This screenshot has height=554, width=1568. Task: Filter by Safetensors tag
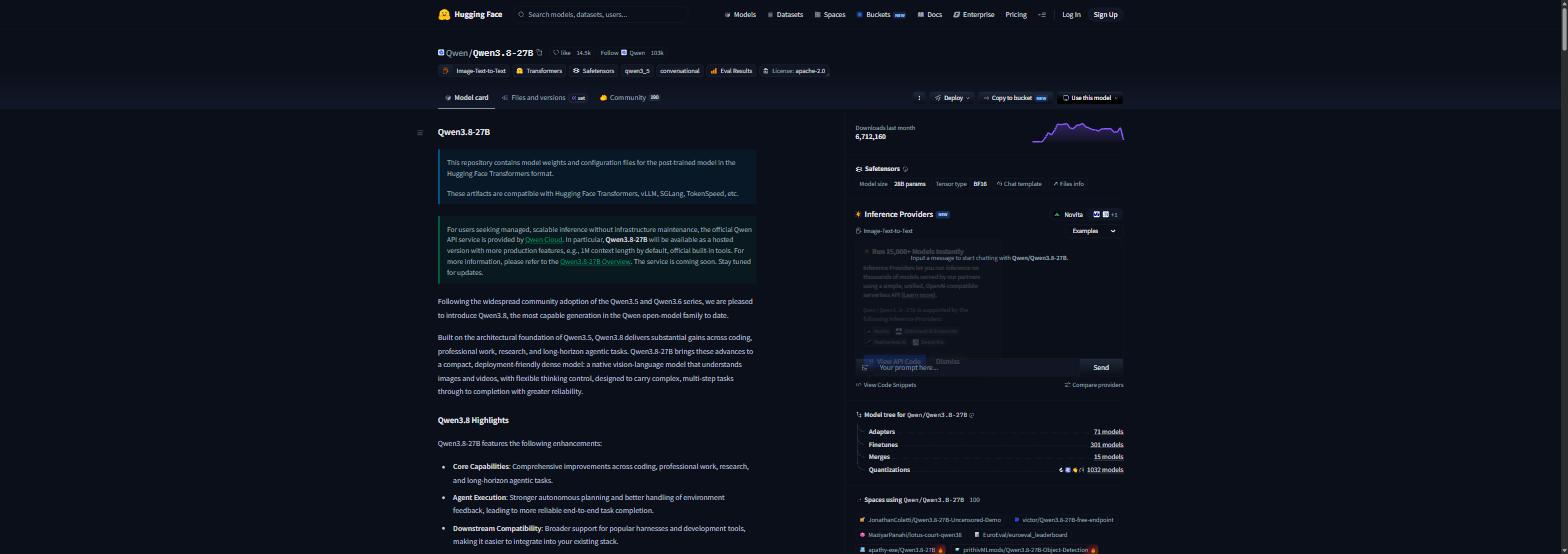coord(593,71)
